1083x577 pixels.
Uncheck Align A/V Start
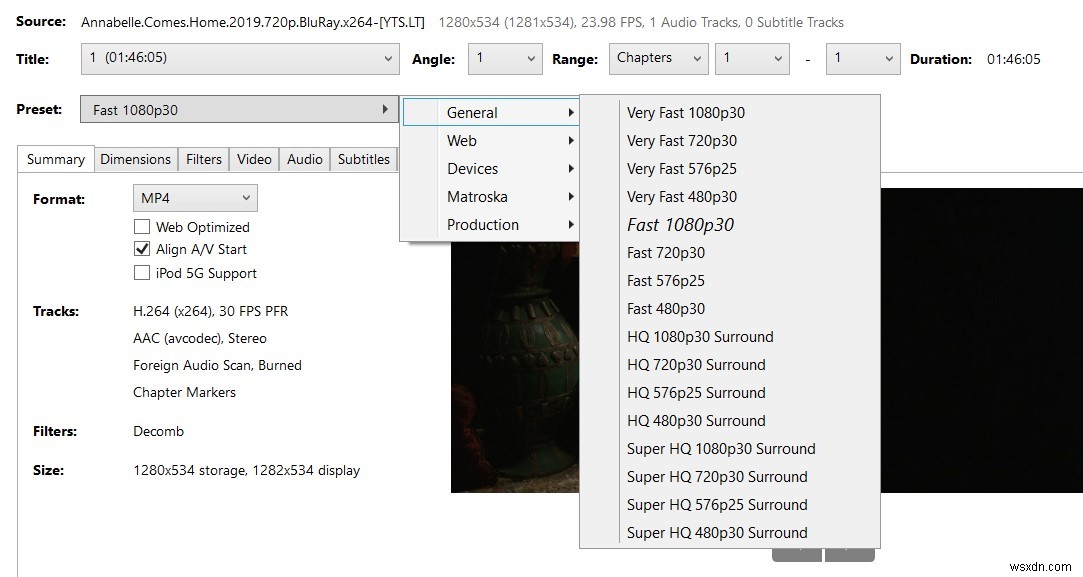pyautogui.click(x=142, y=248)
